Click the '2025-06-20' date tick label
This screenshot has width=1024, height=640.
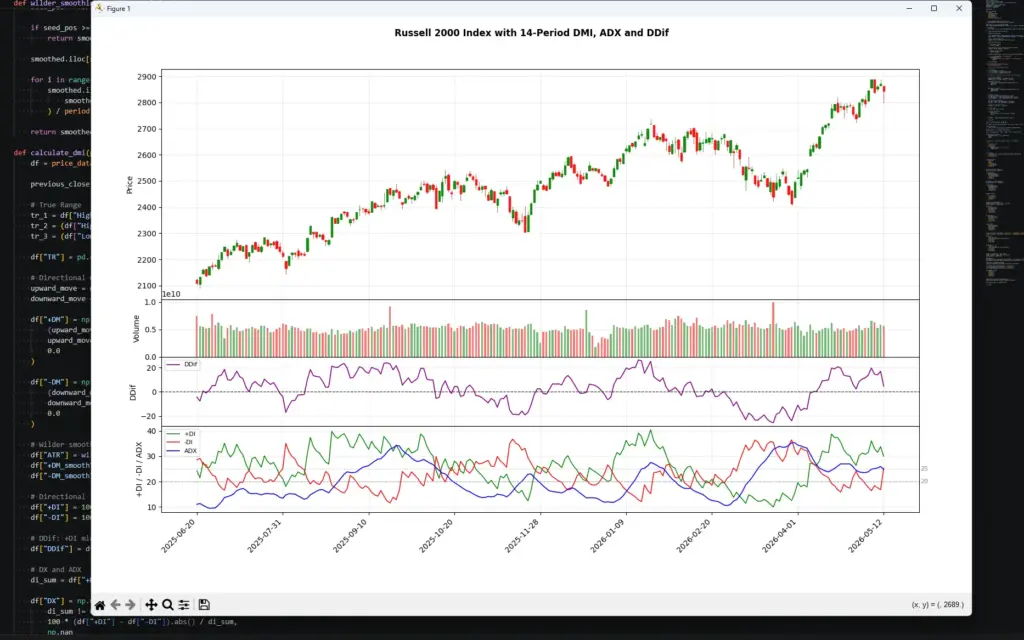180,536
